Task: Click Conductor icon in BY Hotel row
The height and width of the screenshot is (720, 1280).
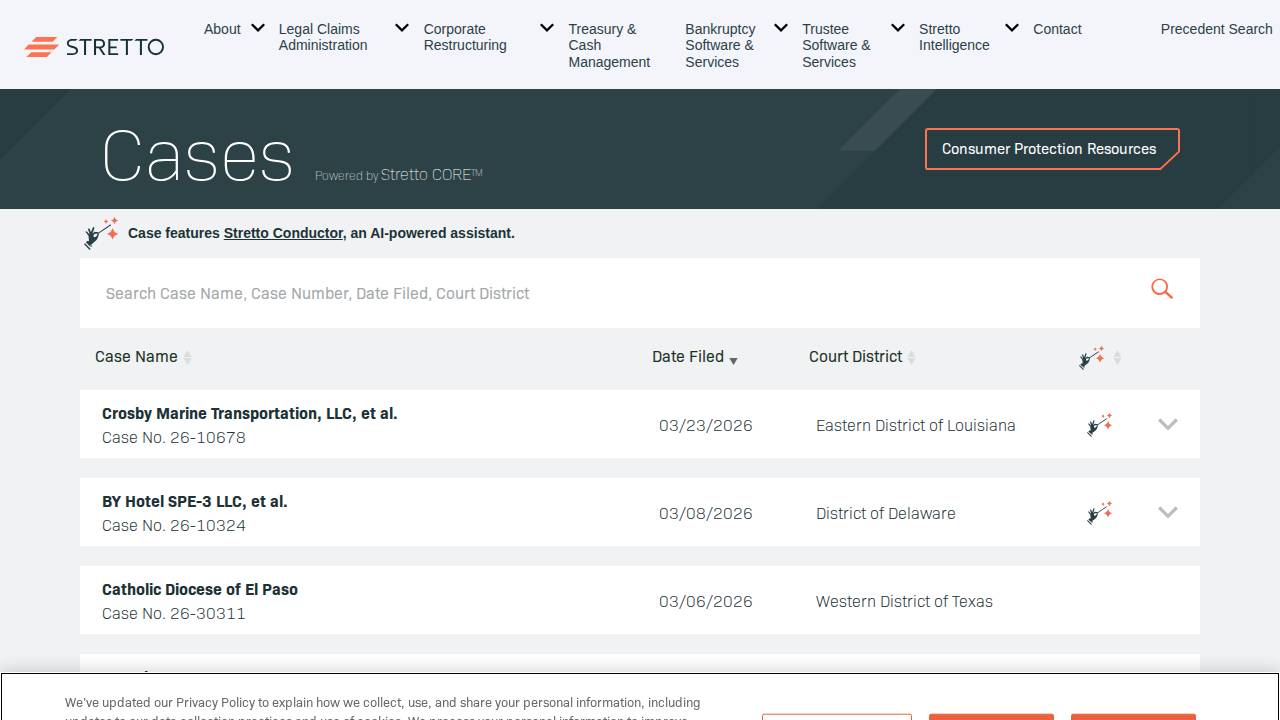Action: [x=1099, y=513]
